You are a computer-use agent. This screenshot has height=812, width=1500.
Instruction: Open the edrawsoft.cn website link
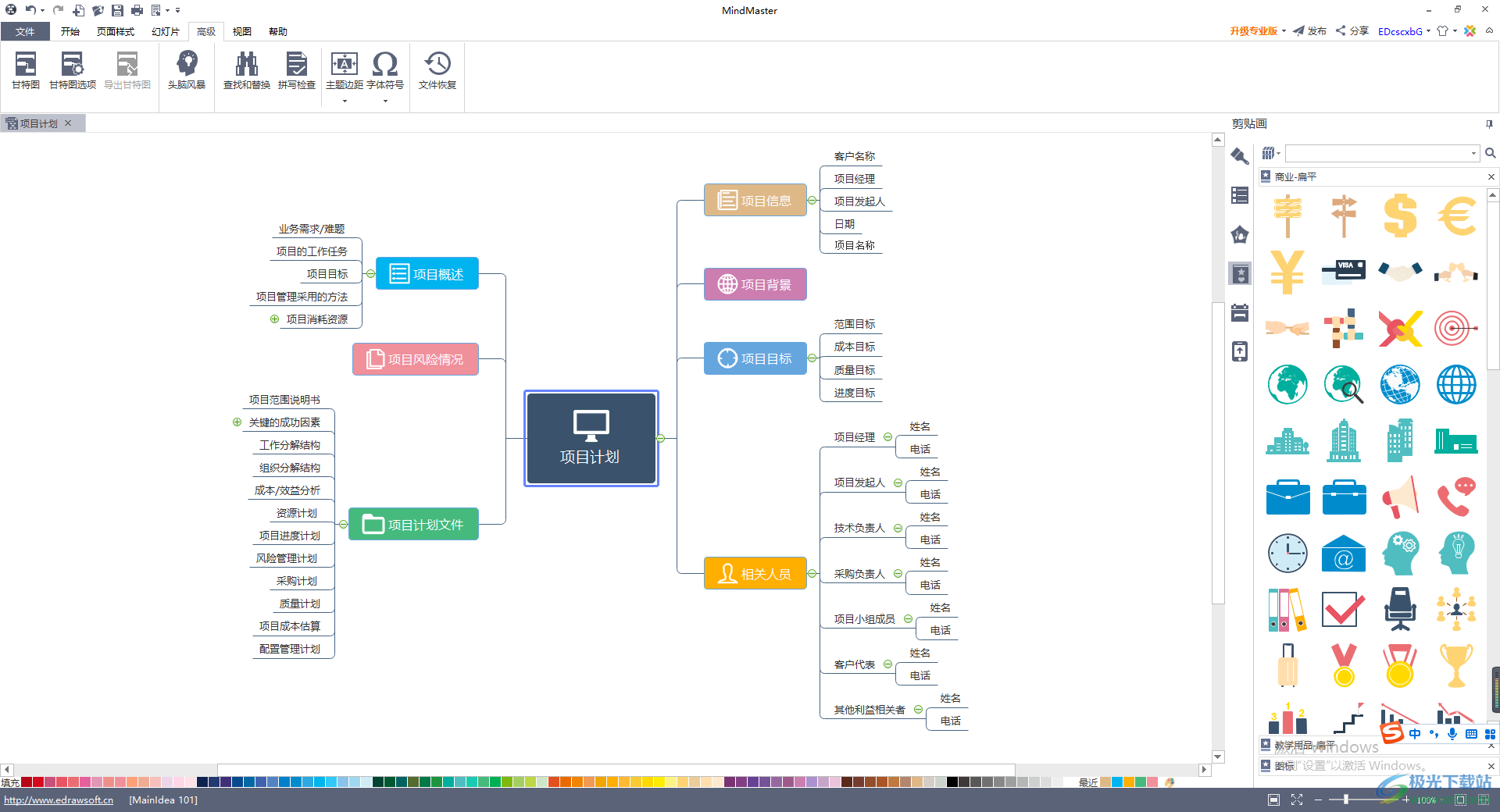coord(59,800)
